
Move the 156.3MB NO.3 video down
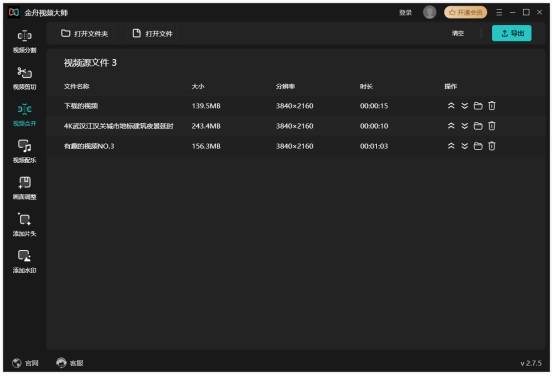tap(464, 146)
